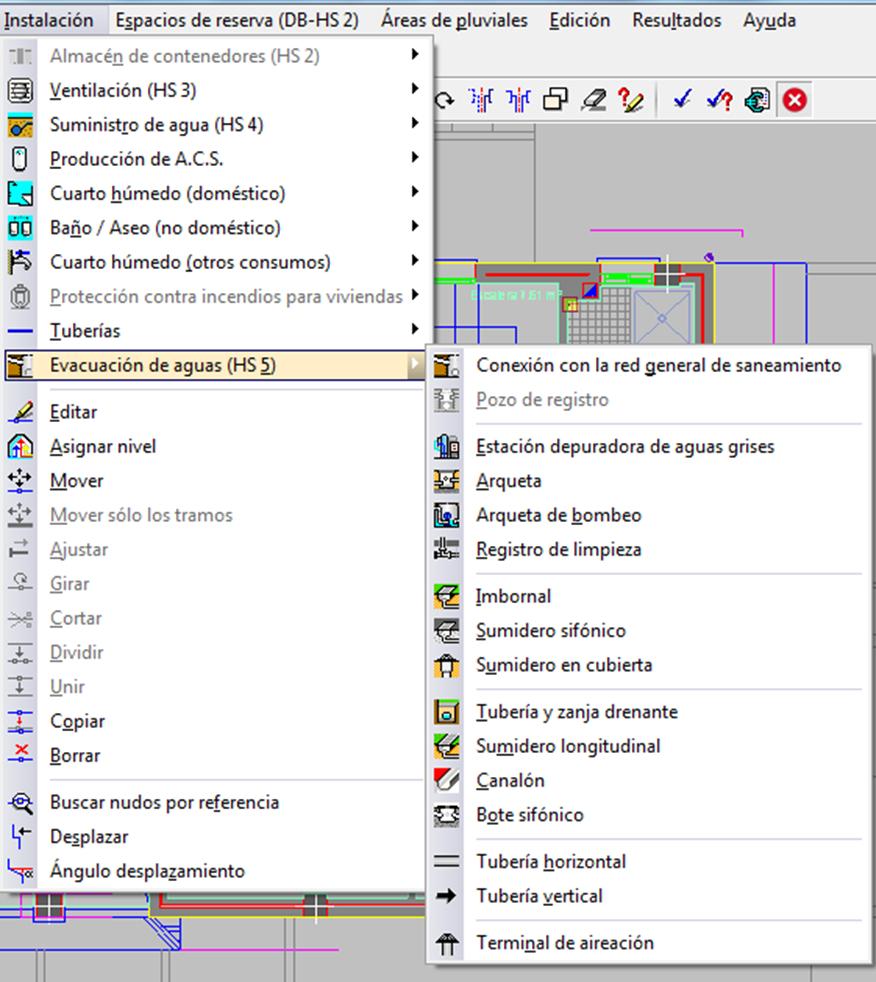Click the Sumidero sifónico icon
Screen dimensions: 876x982
pos(447,630)
